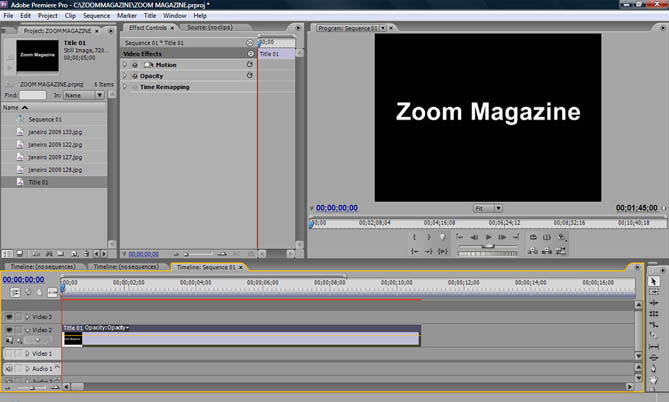Viewport: 669px width, 402px height.
Task: Select the Hand tool in the tools panel
Action: tap(653, 378)
